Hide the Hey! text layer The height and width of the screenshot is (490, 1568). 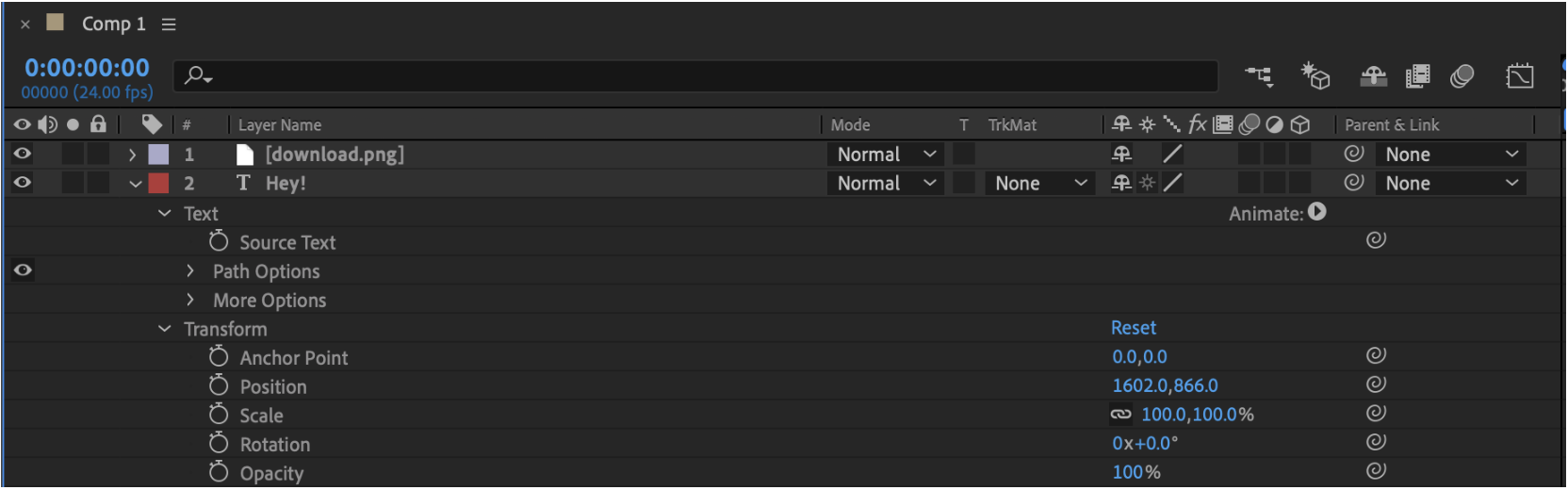pyautogui.click(x=23, y=183)
